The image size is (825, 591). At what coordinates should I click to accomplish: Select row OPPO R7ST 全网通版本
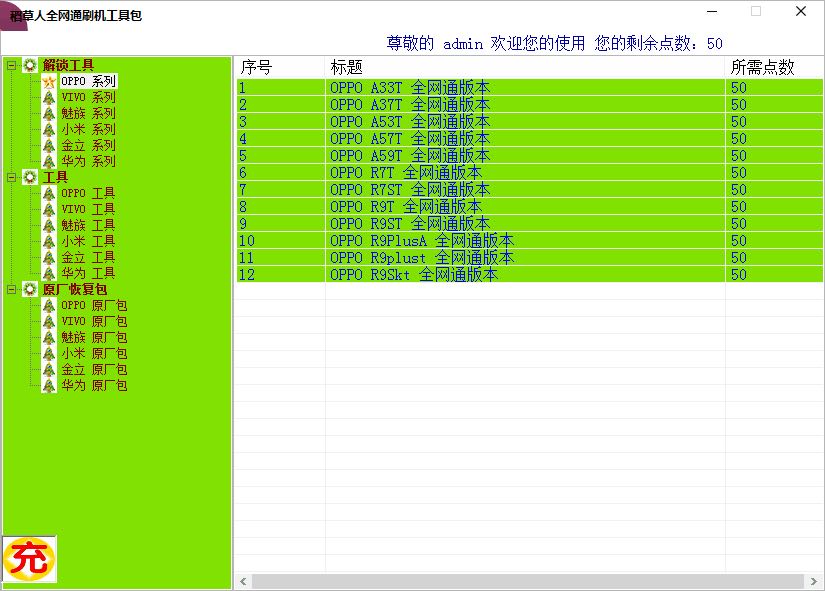click(x=530, y=189)
